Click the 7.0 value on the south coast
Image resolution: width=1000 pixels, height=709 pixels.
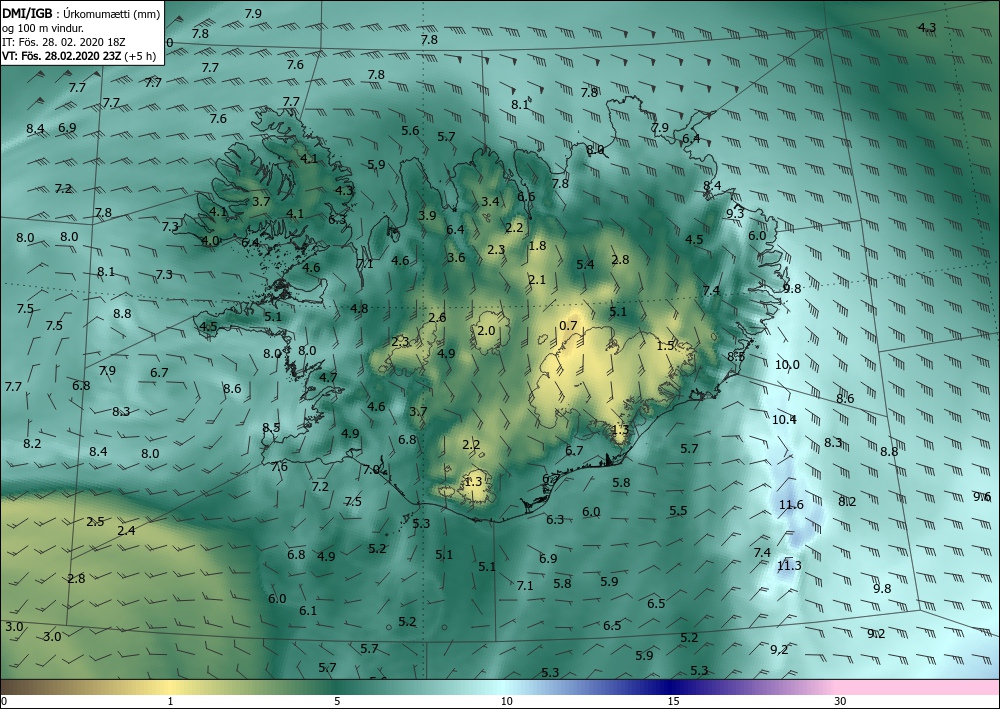point(371,469)
